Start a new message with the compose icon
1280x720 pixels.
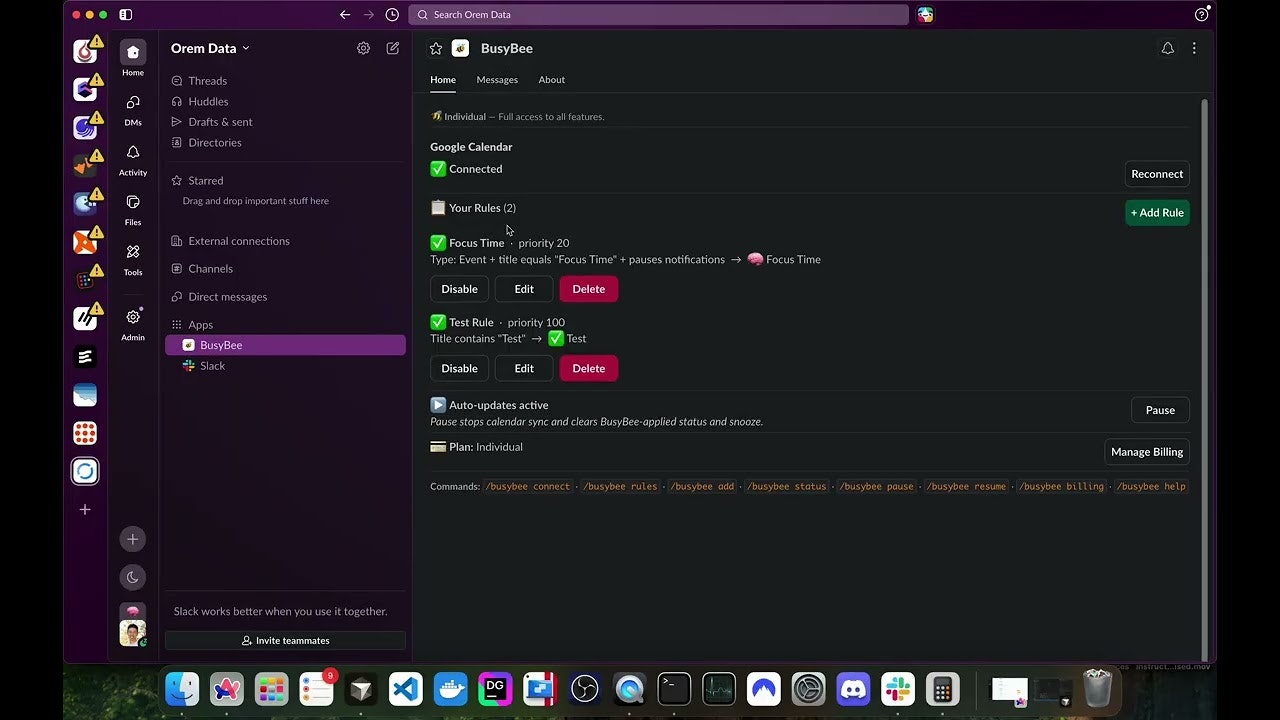tap(393, 48)
